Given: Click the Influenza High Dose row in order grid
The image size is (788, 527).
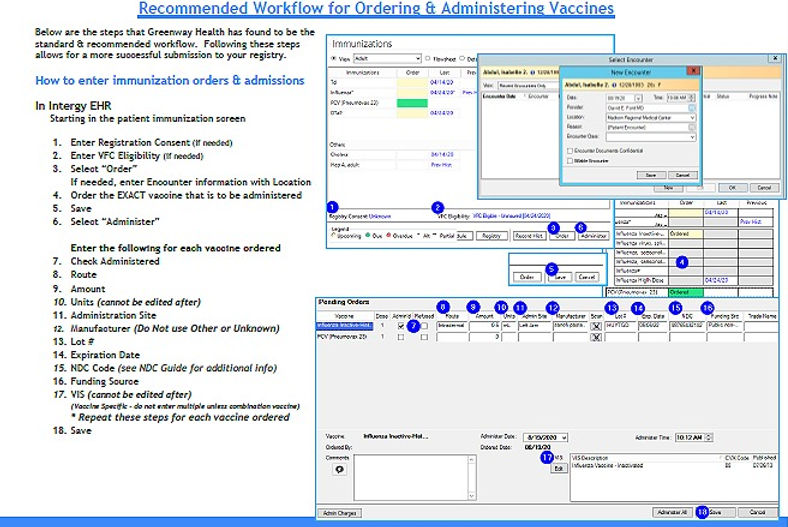Looking at the screenshot, I should [694, 280].
